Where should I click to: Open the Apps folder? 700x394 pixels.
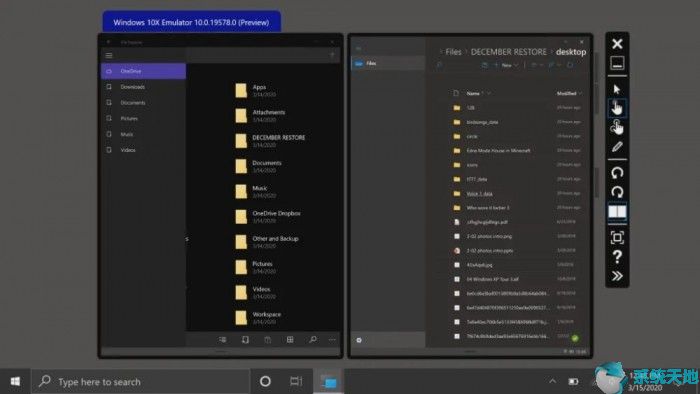tap(255, 90)
